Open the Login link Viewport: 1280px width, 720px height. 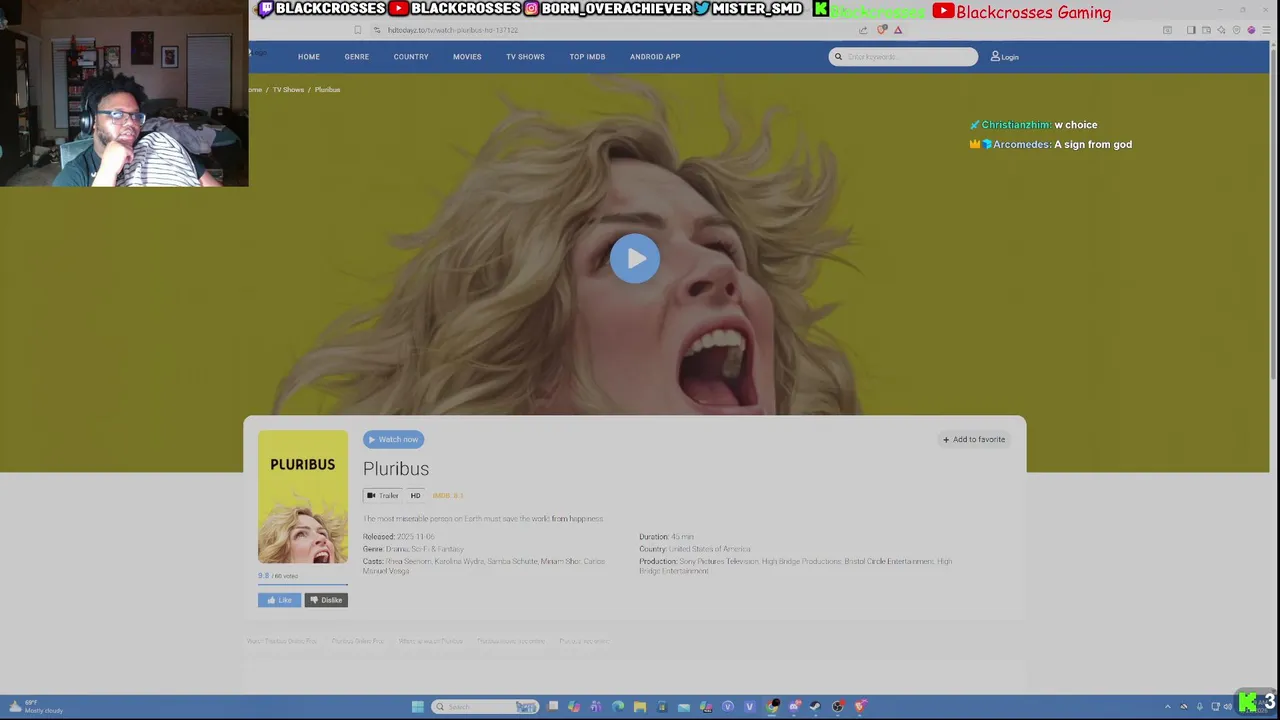1005,57
